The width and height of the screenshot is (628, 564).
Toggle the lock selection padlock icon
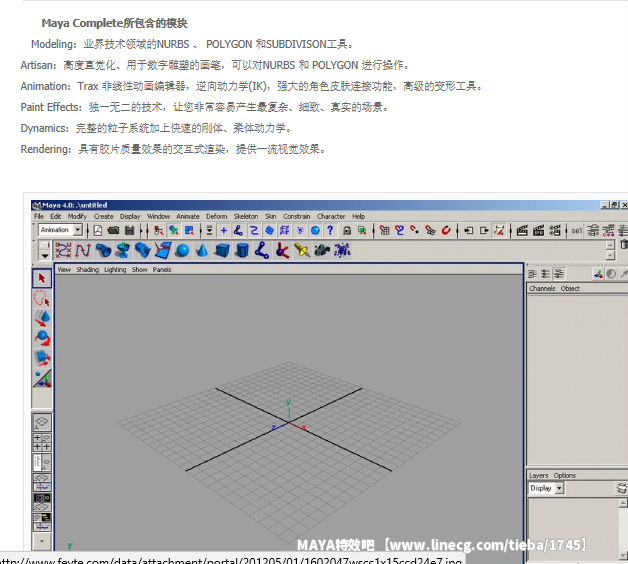(347, 230)
